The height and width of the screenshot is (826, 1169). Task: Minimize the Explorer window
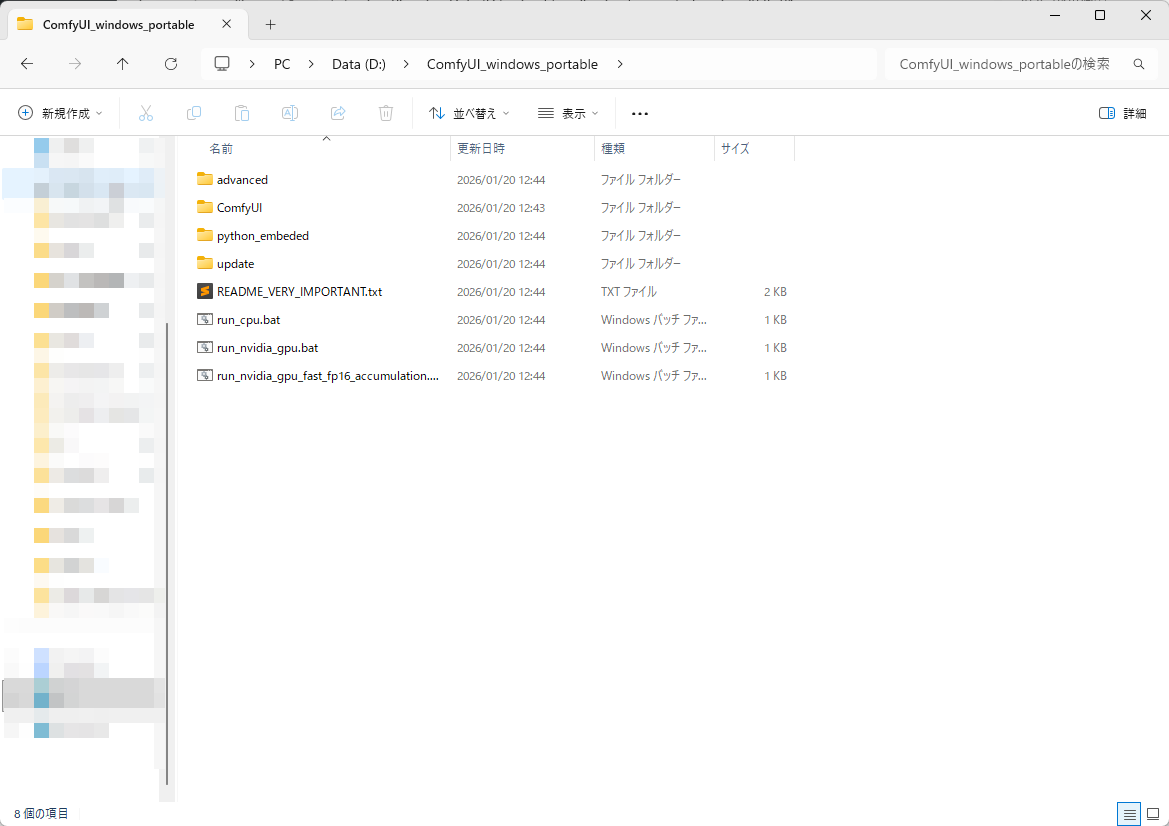click(x=1054, y=15)
